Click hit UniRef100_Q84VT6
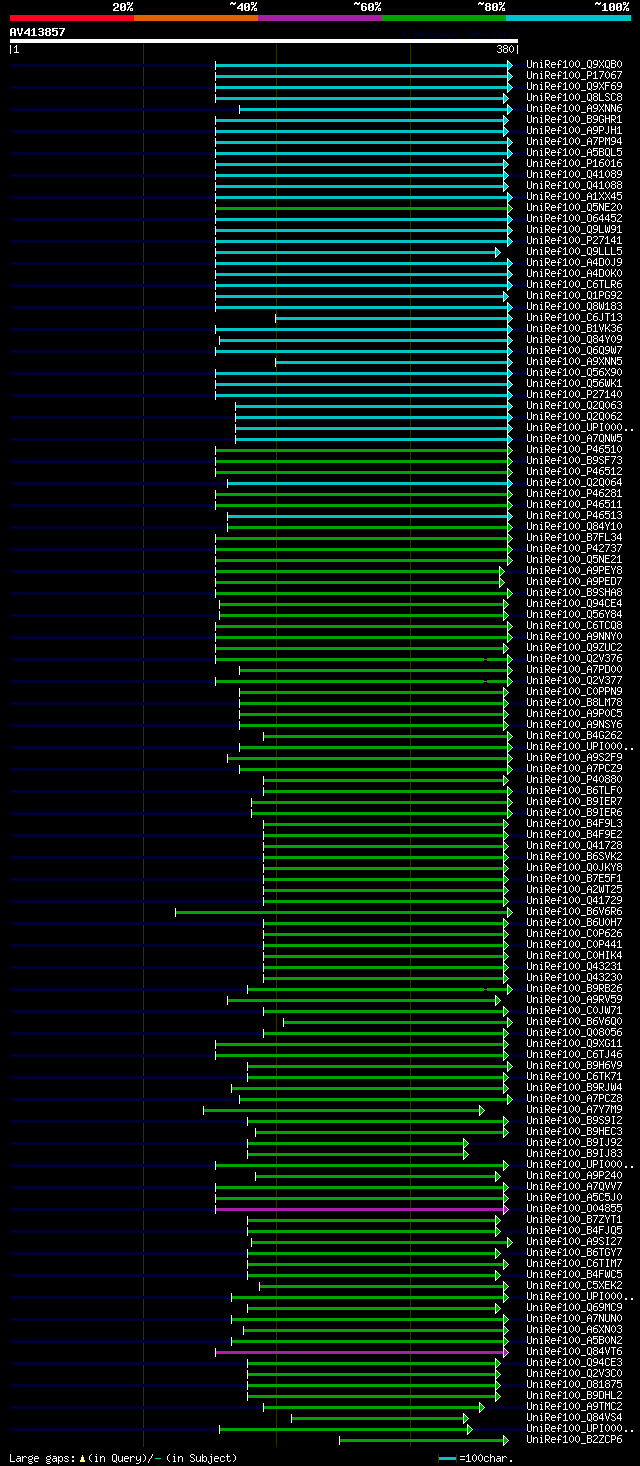The image size is (640, 1466). pyautogui.click(x=574, y=1351)
